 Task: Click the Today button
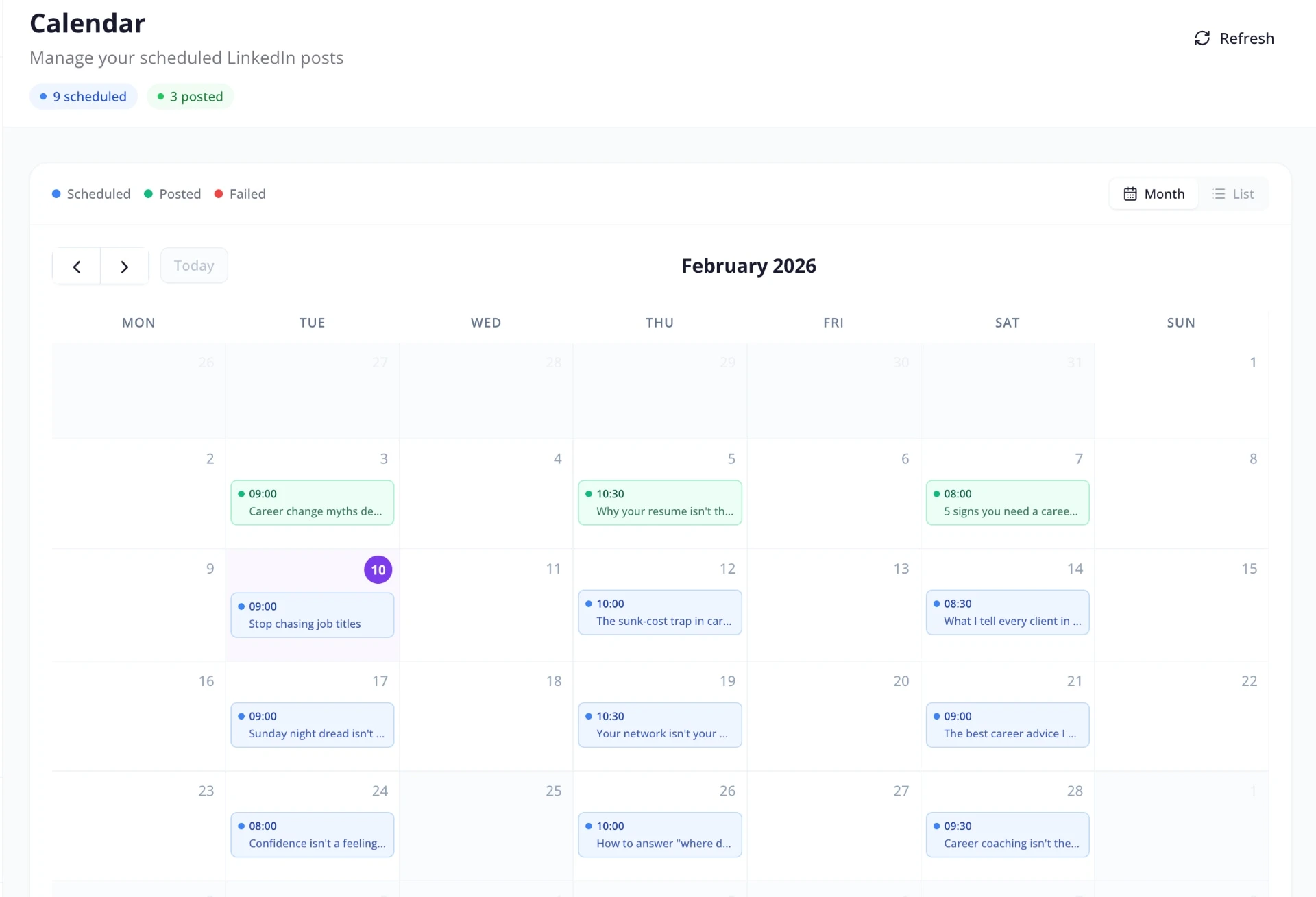(x=194, y=266)
